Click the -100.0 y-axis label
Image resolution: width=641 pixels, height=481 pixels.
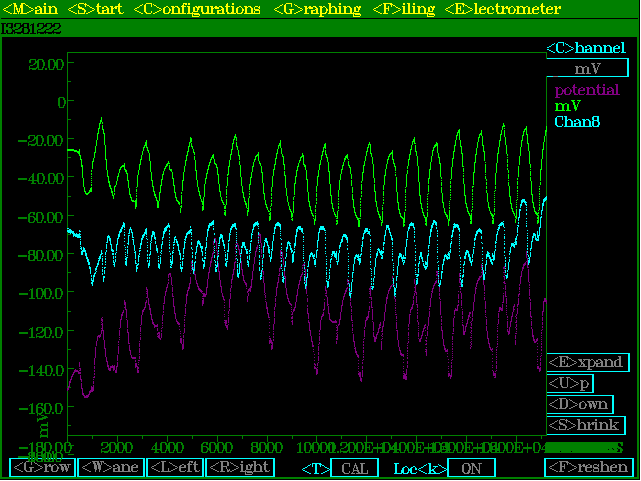coord(41,293)
